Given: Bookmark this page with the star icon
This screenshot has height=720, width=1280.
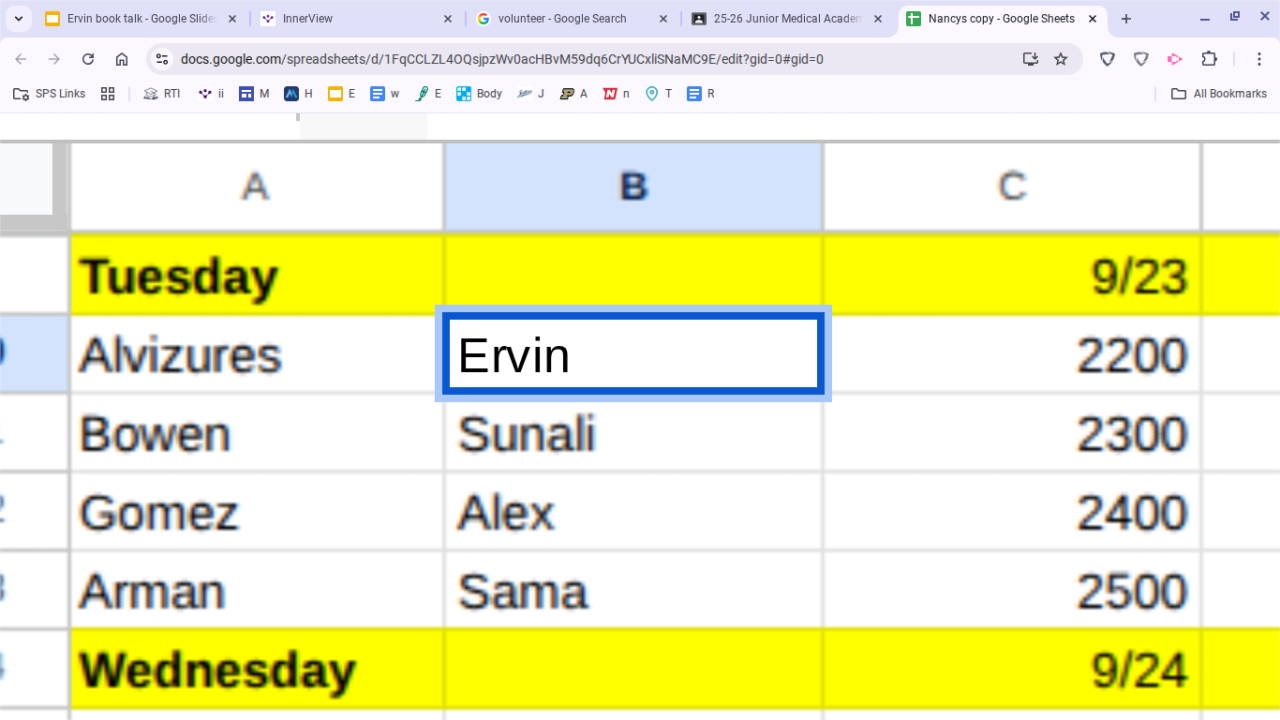Looking at the screenshot, I should 1061,59.
